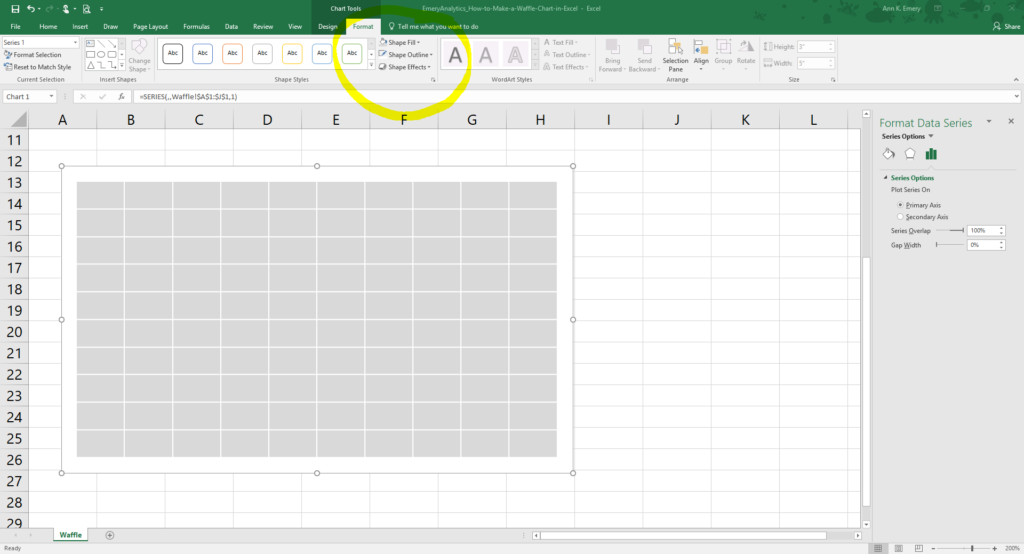Collapse the ribbon with the caret arrow

(1016, 80)
